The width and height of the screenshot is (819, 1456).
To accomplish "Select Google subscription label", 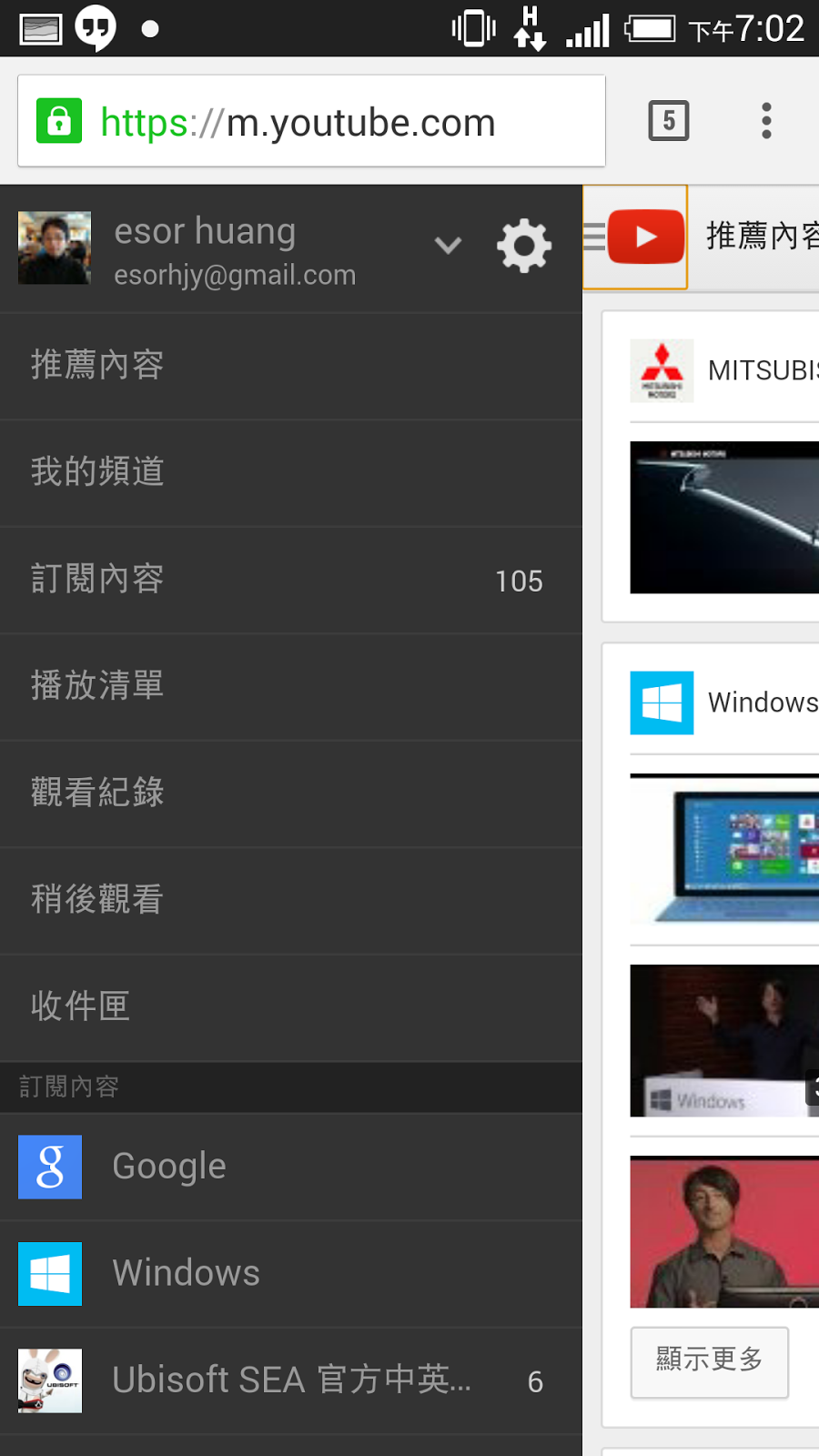I will [x=169, y=1167].
